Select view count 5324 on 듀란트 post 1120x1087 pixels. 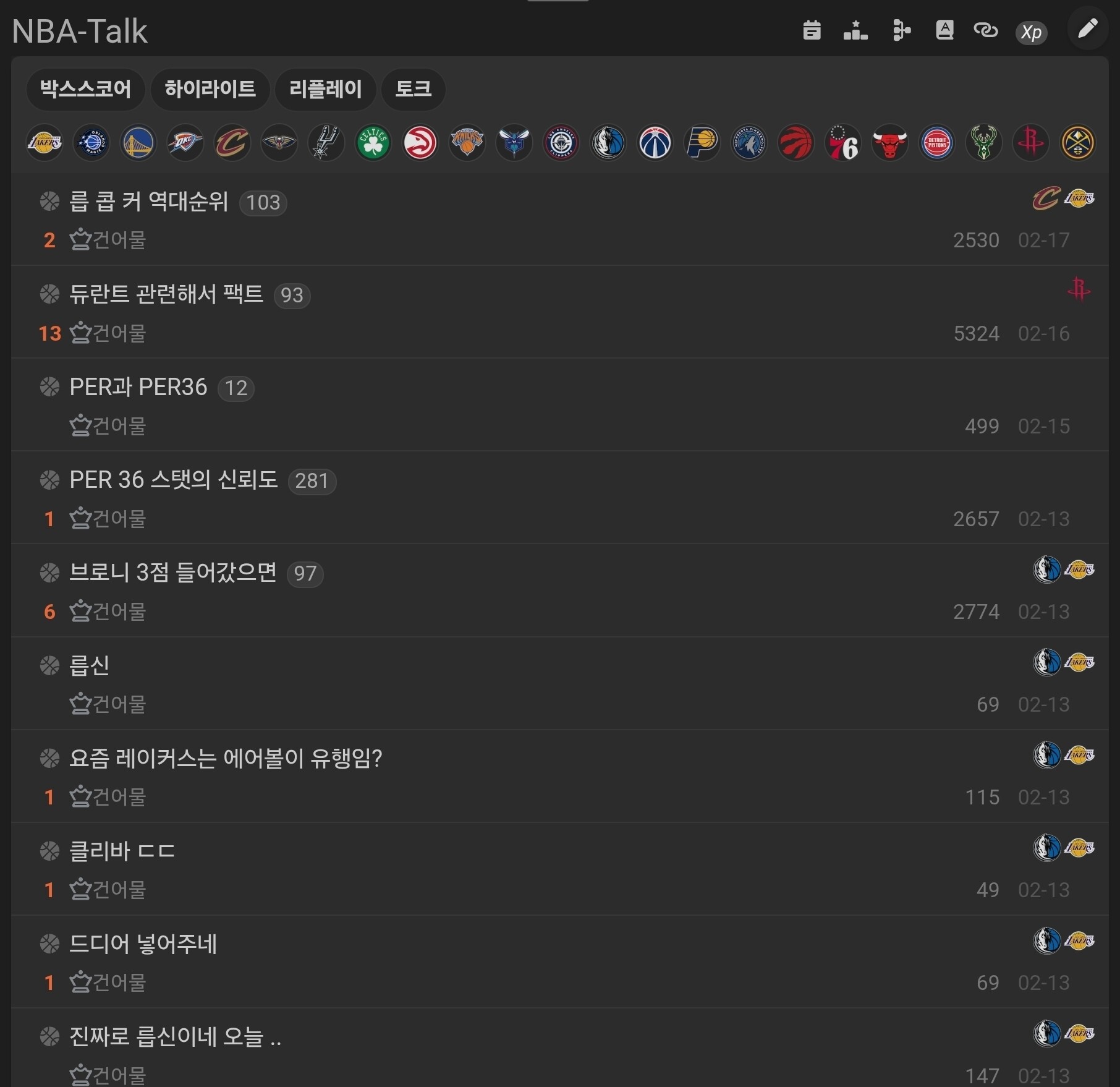[x=977, y=334]
